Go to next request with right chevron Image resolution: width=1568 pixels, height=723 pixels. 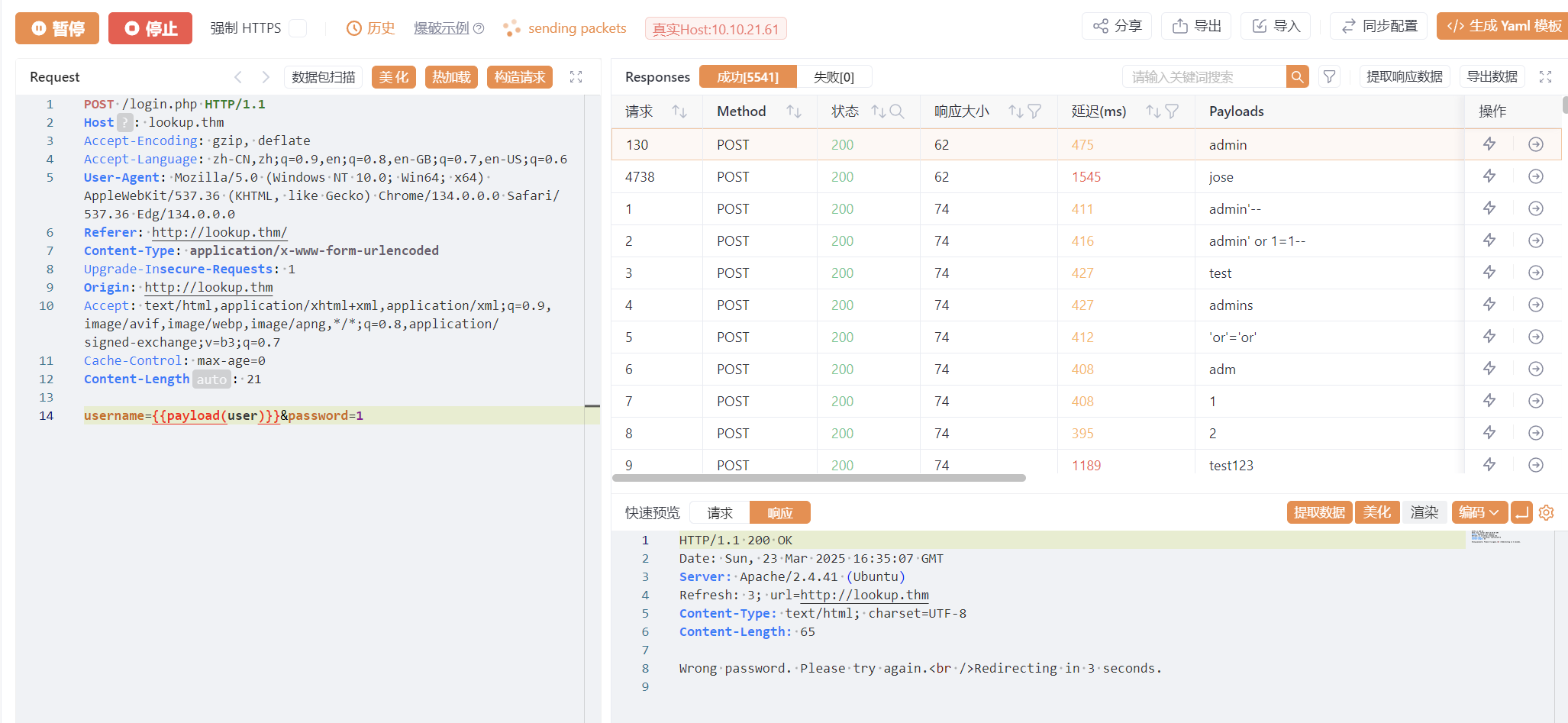[x=266, y=77]
